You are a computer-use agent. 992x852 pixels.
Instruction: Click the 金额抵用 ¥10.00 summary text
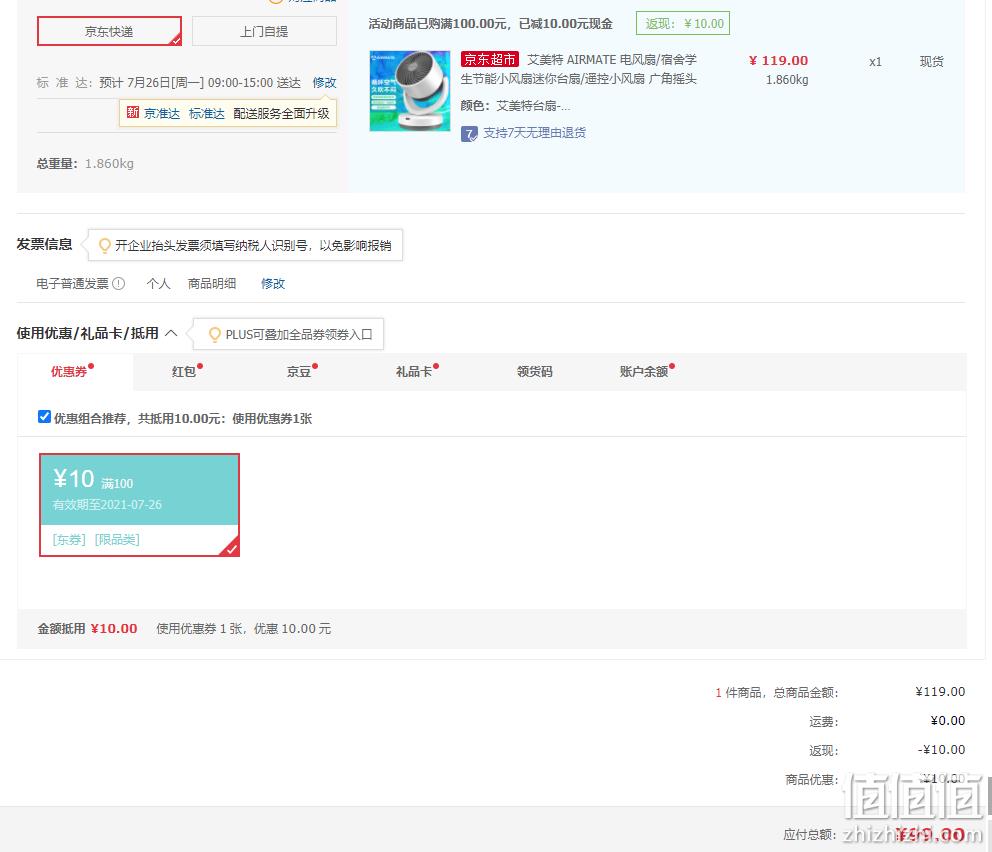pyautogui.click(x=87, y=629)
